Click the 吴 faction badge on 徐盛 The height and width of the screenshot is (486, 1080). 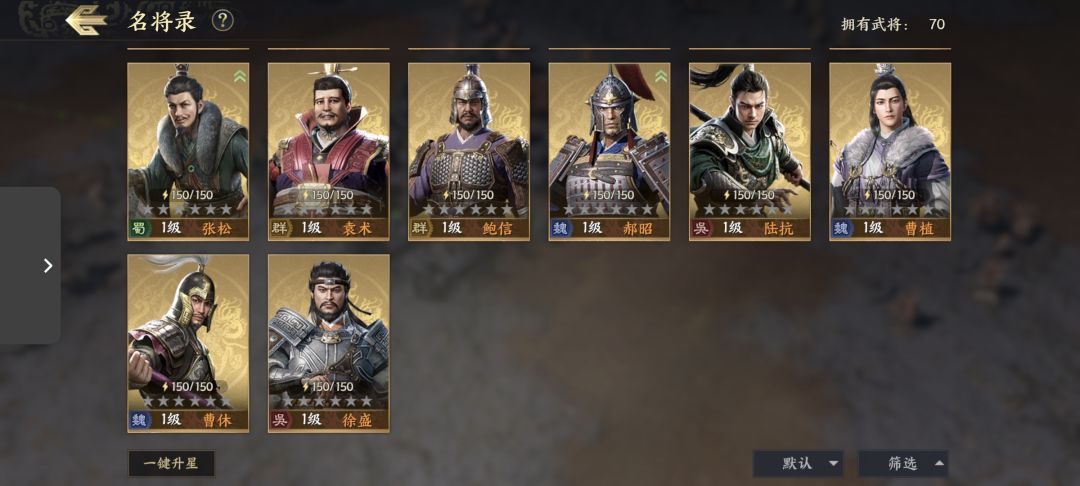tap(280, 420)
